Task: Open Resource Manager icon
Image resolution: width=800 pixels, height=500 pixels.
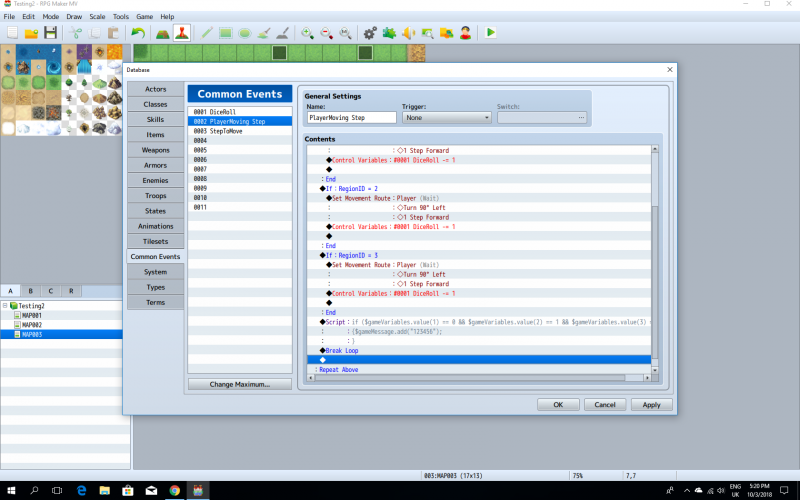Action: tap(446, 33)
